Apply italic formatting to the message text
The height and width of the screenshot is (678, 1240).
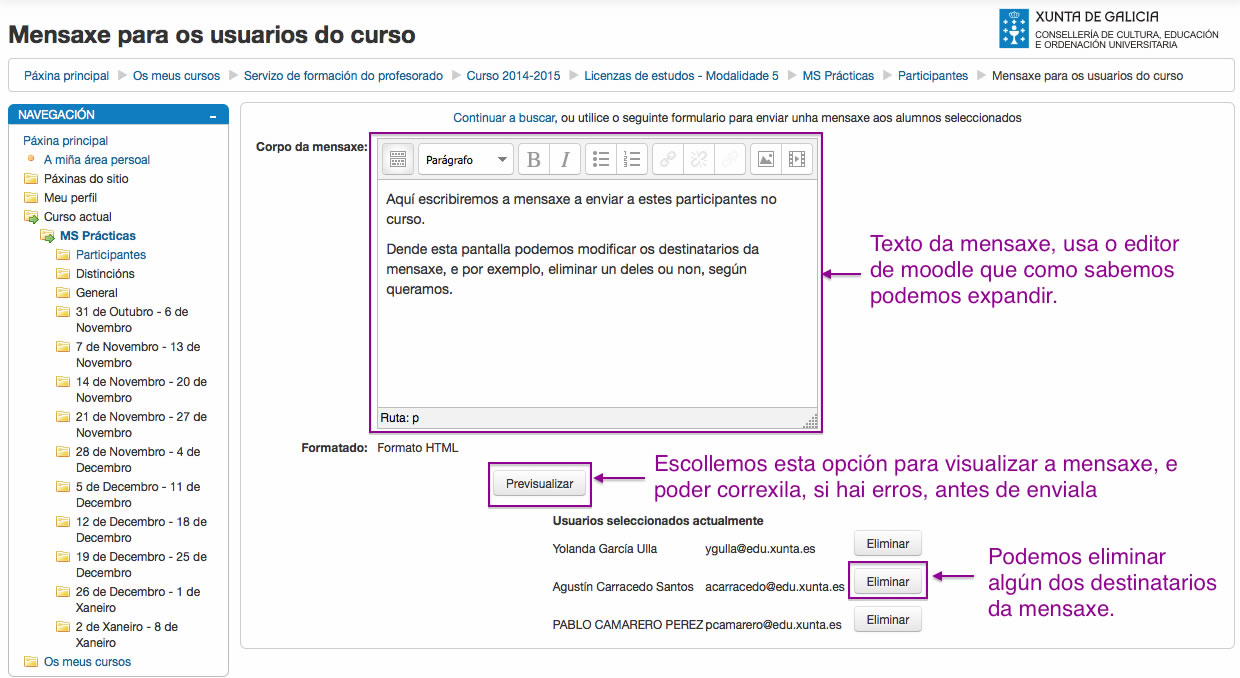click(x=564, y=158)
